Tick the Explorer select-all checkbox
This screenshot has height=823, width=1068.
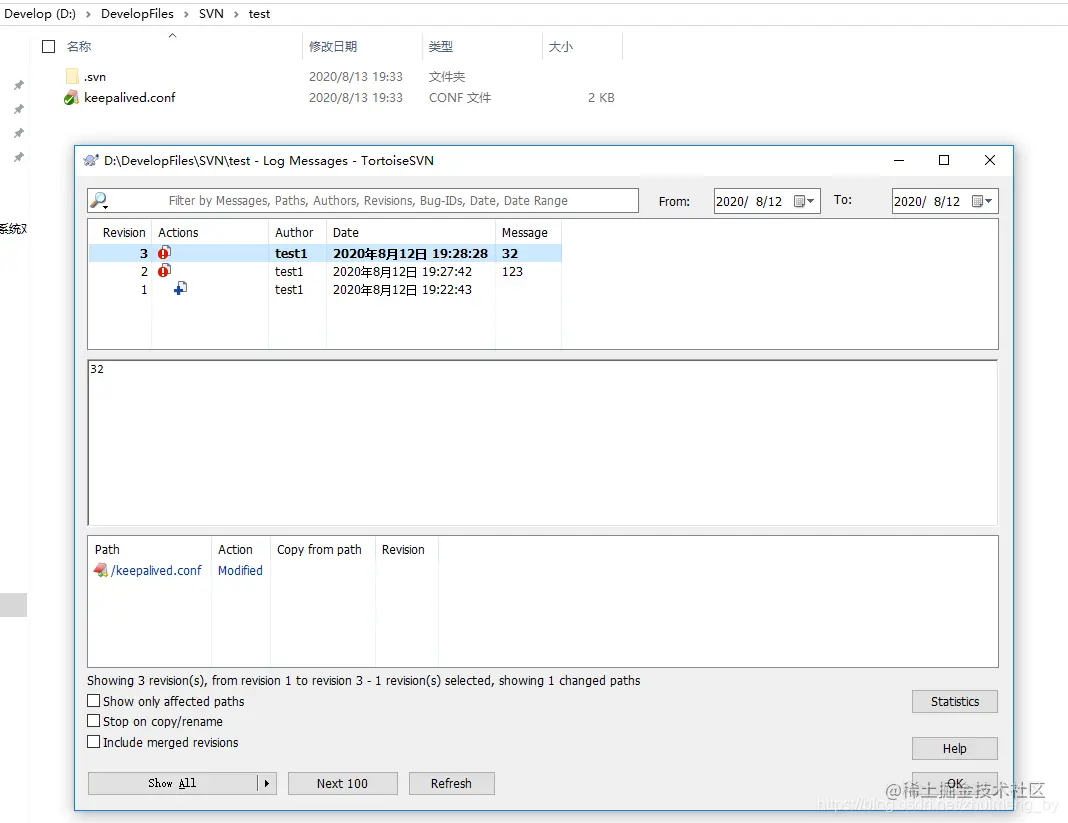[x=48, y=46]
